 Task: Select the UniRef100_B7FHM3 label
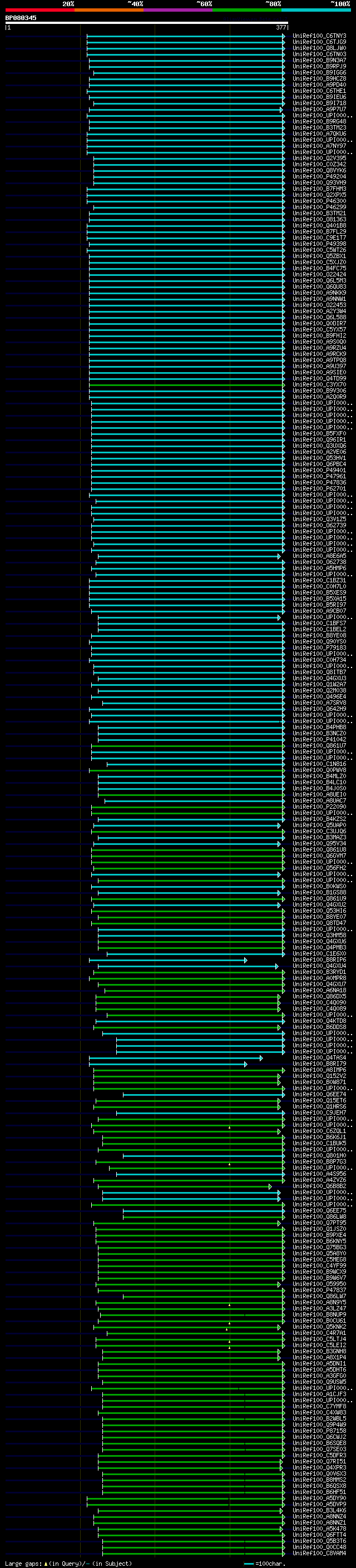pyautogui.click(x=319, y=189)
